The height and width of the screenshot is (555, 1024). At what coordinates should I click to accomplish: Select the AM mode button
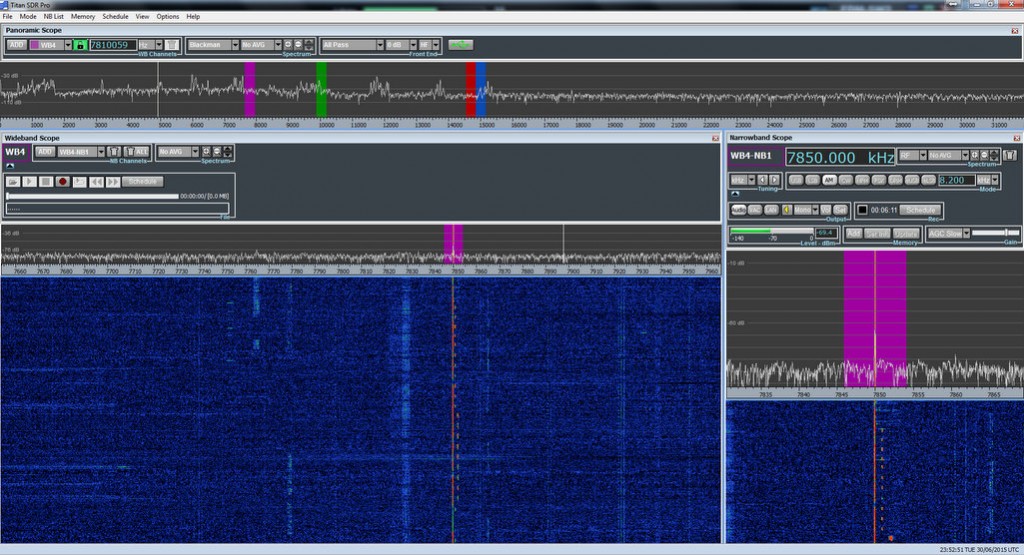point(829,180)
